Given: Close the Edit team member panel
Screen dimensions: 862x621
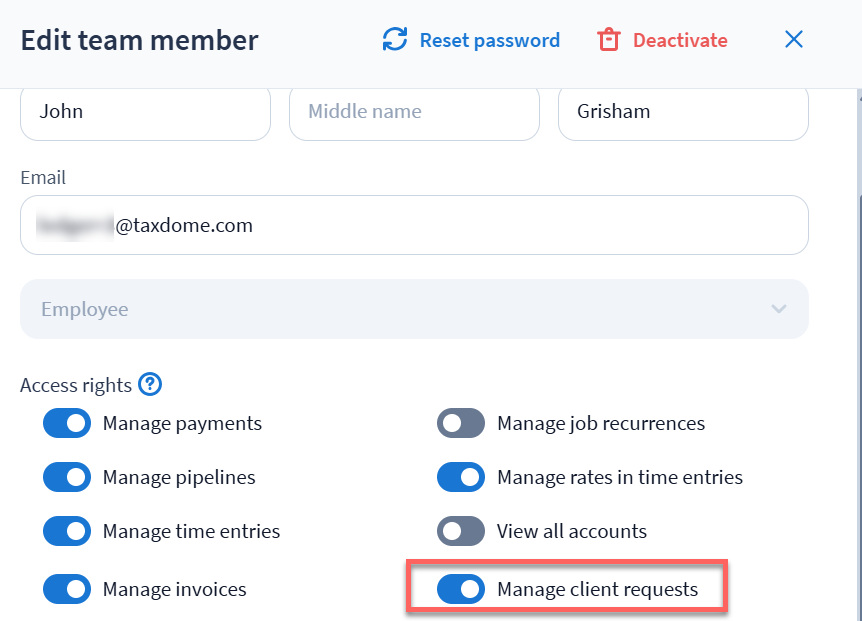Looking at the screenshot, I should click(794, 40).
